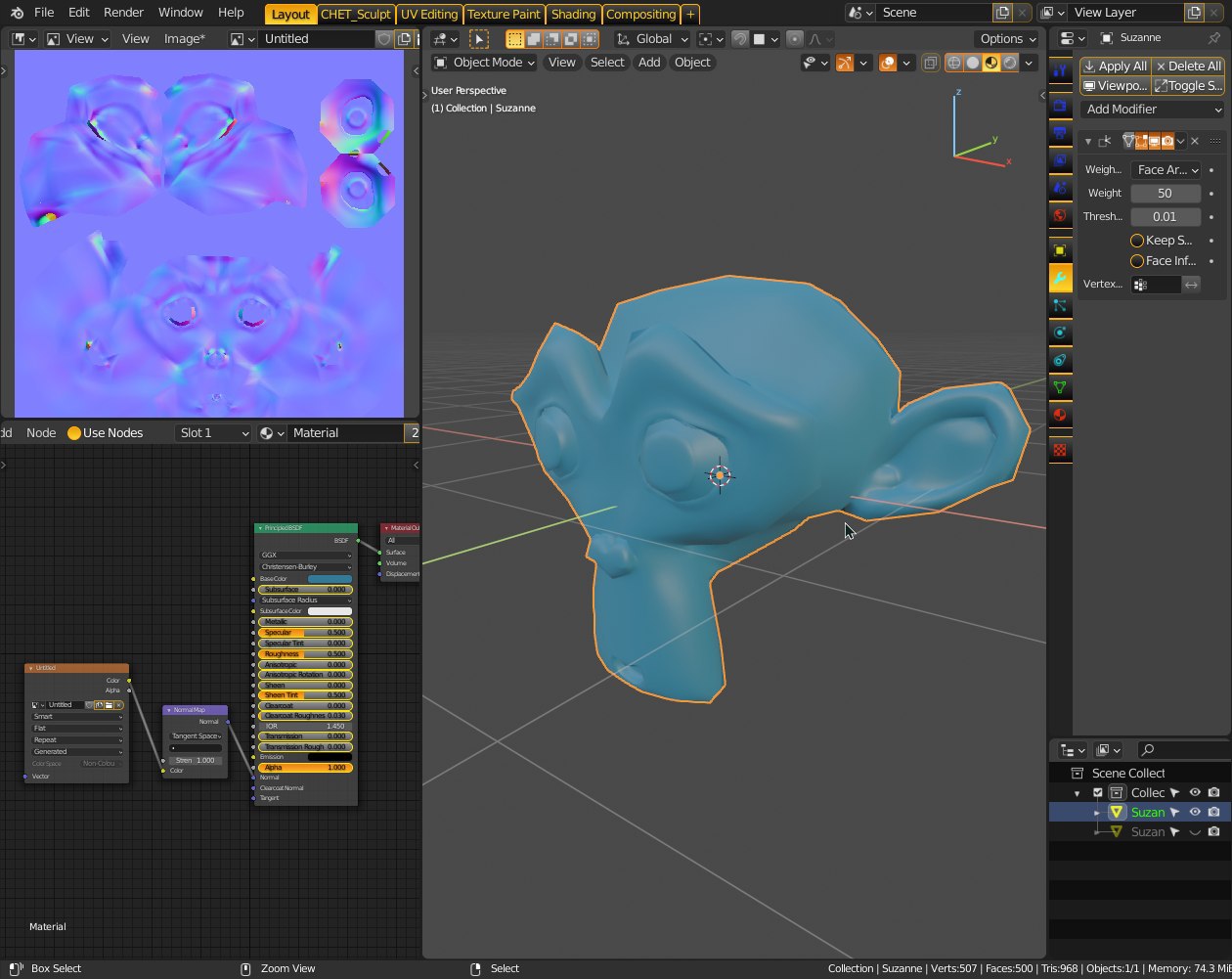Viewport: 1232px width, 979px height.
Task: Click new View Layer copy icon
Action: click(x=1194, y=13)
